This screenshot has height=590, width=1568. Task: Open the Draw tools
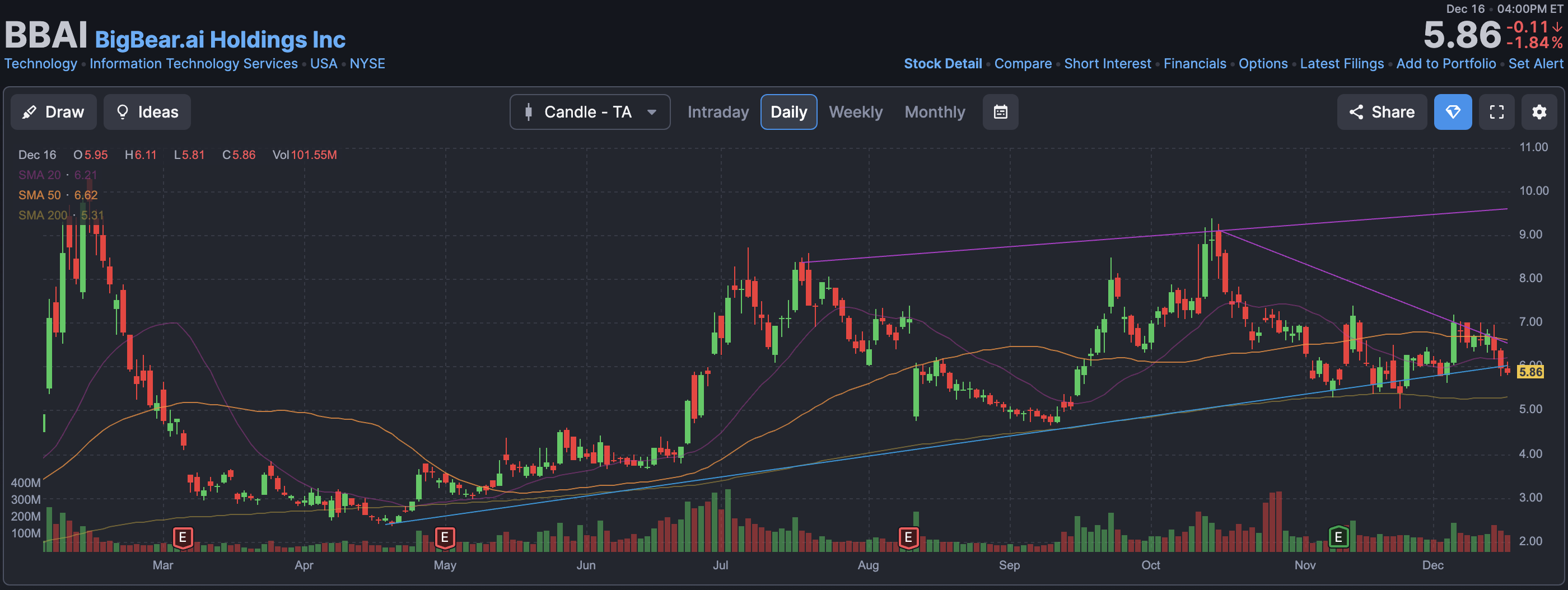point(54,112)
